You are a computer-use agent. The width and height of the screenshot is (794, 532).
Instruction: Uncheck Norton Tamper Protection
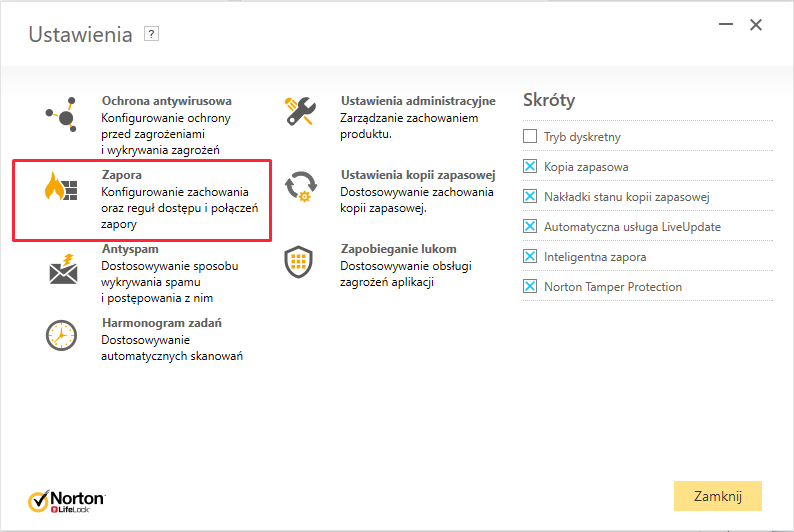[x=530, y=286]
